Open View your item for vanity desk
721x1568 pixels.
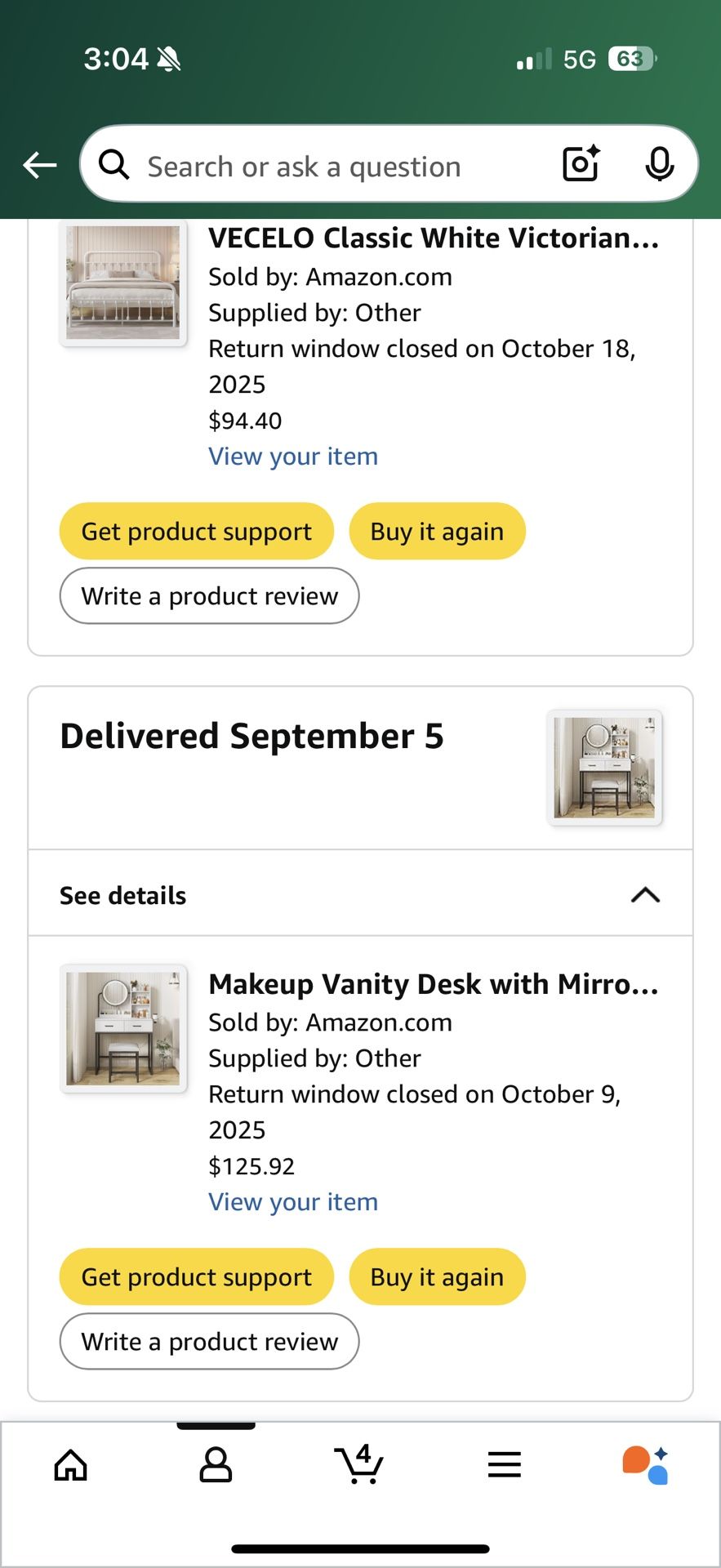(x=293, y=1202)
